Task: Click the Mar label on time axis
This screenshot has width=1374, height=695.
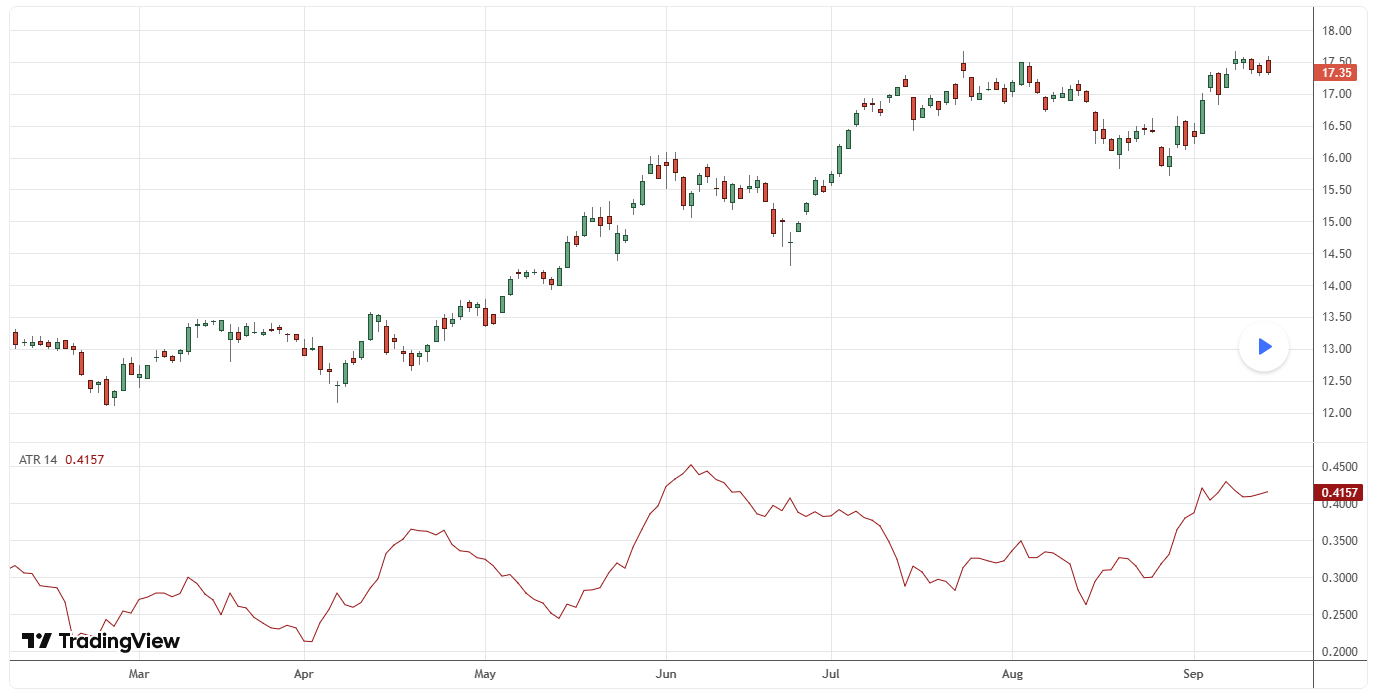Action: tap(139, 674)
